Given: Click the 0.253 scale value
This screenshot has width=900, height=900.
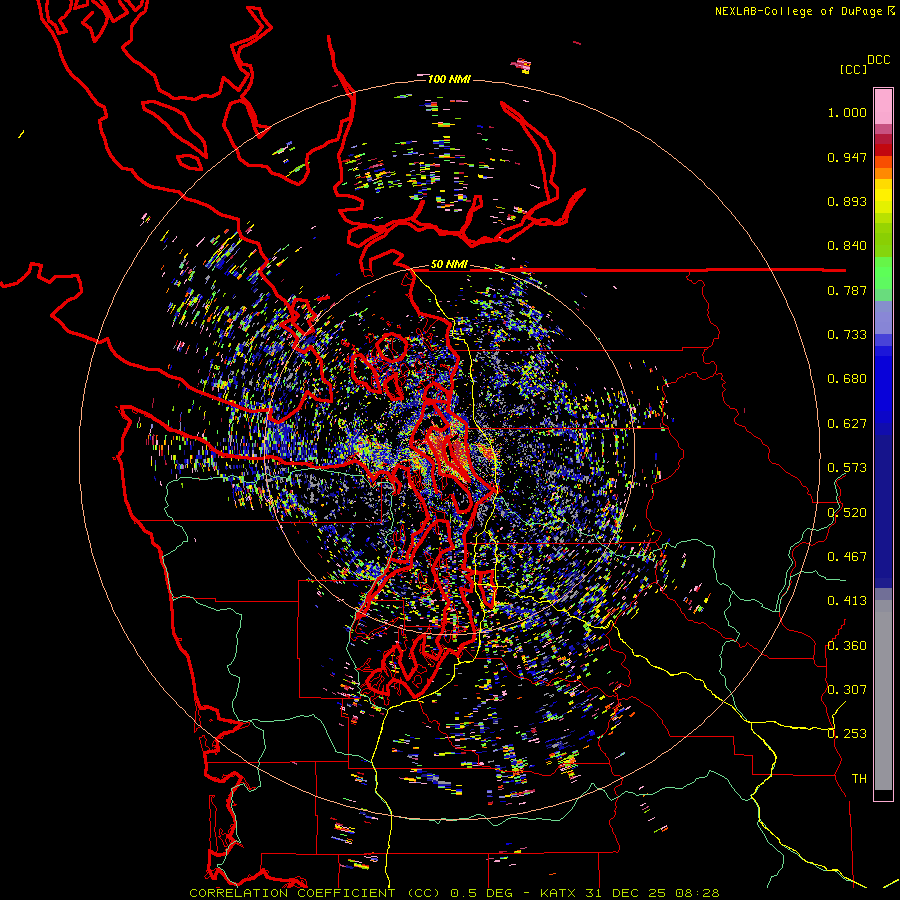Looking at the screenshot, I should 847,734.
